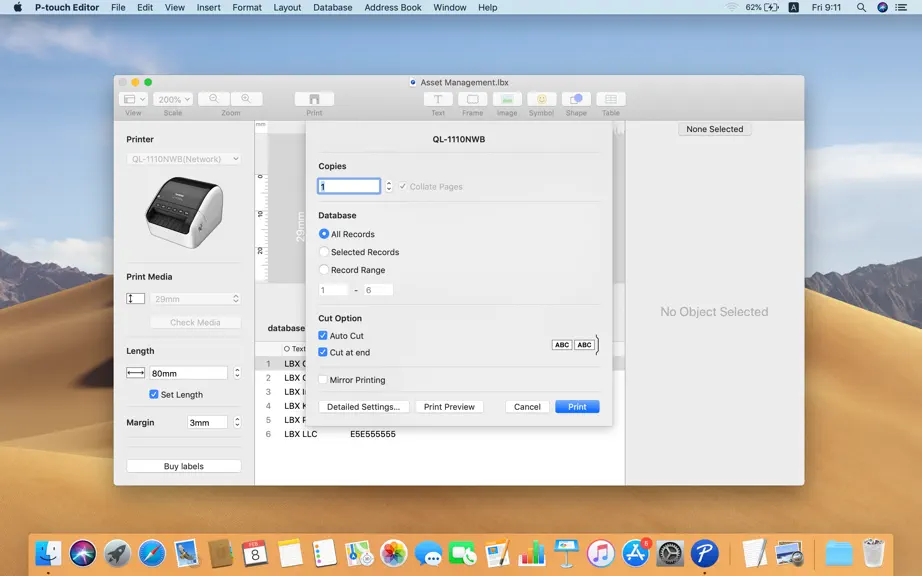The width and height of the screenshot is (922, 576).
Task: Open Messages from the dock
Action: 428,553
